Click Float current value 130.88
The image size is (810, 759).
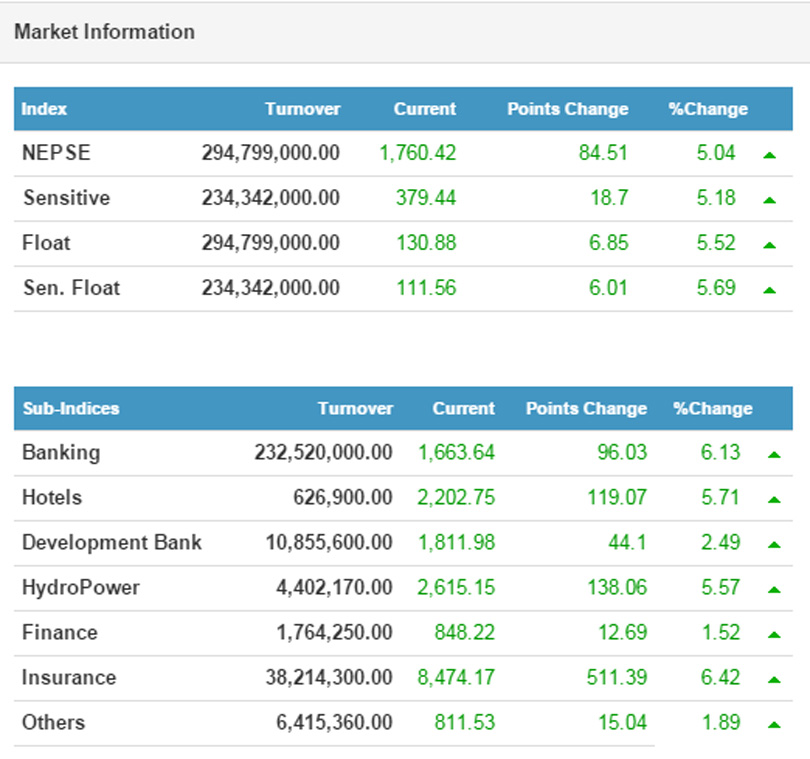(426, 243)
